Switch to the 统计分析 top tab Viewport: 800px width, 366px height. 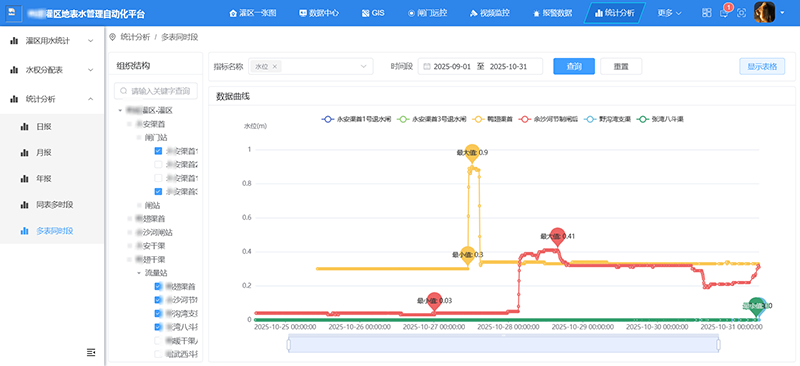[x=615, y=13]
